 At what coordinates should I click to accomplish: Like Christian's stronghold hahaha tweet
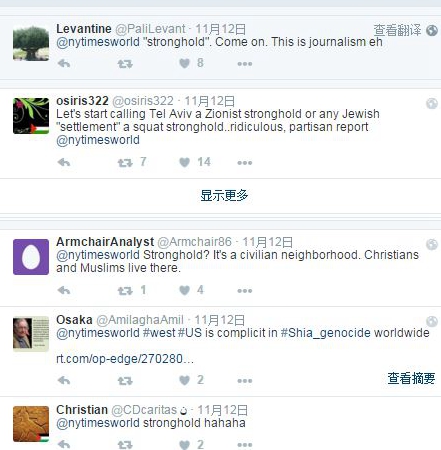click(x=184, y=445)
